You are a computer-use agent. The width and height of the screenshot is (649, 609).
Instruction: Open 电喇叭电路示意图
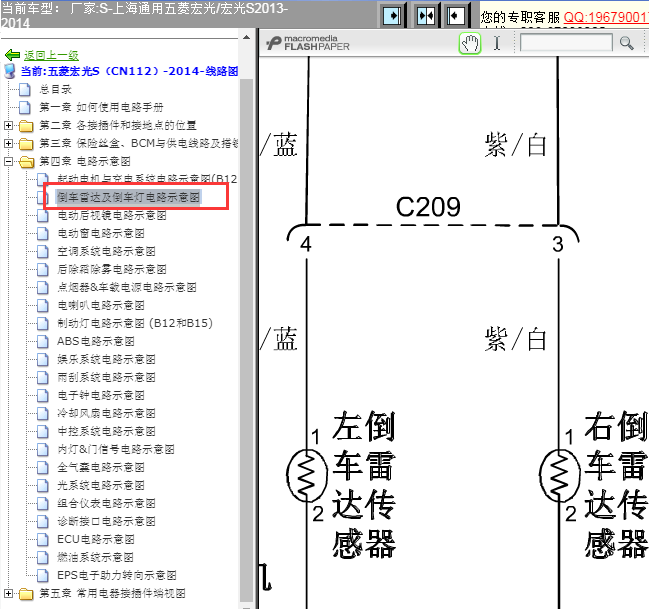[101, 305]
